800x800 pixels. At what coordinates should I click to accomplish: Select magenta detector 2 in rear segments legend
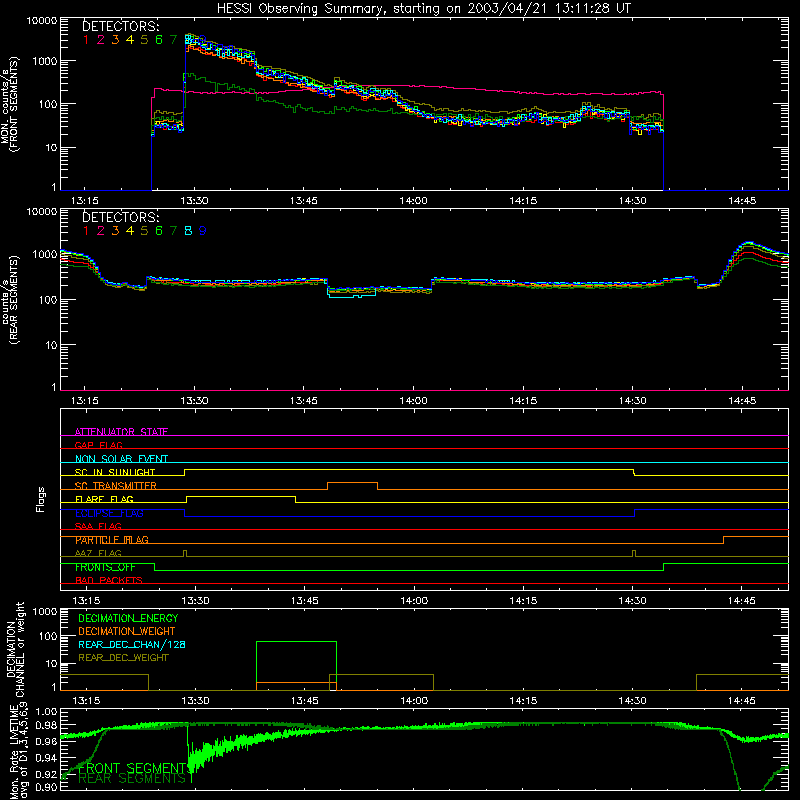pyautogui.click(x=101, y=231)
